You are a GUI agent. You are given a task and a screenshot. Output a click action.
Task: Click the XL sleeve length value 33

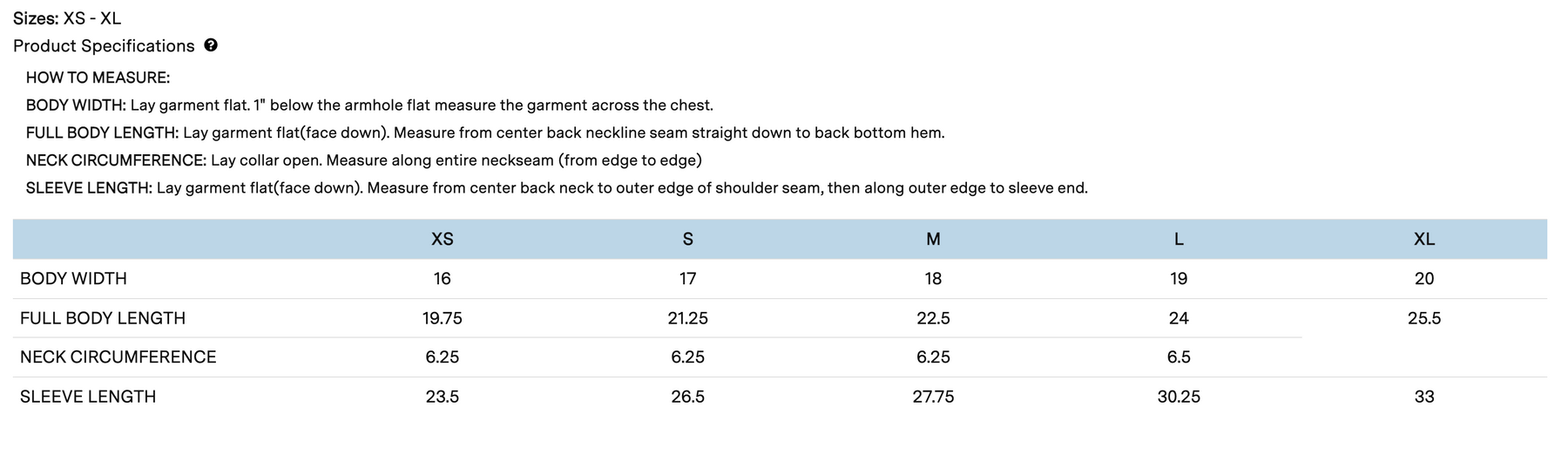point(1424,397)
